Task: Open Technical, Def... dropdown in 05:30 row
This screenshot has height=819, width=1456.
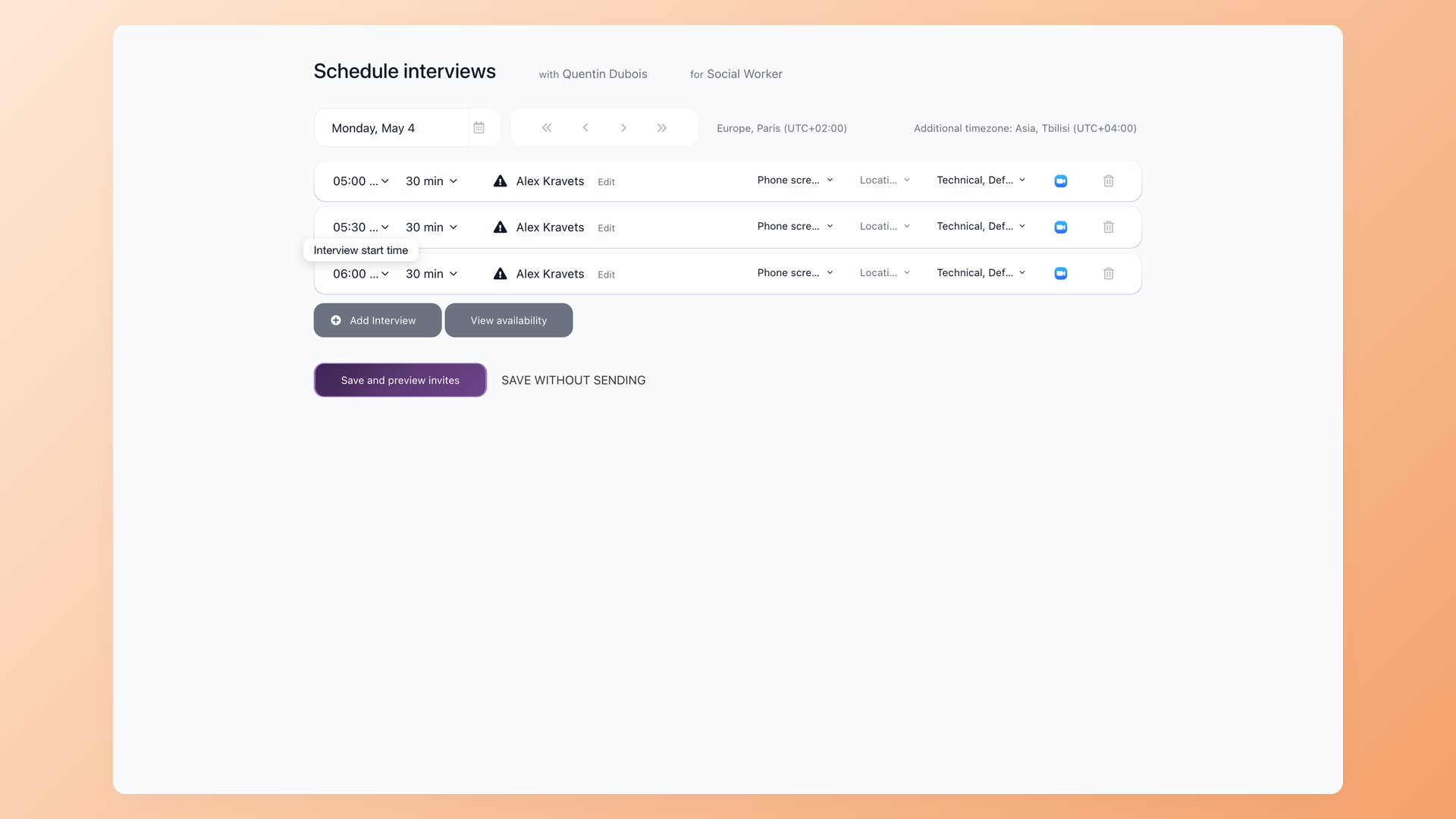Action: [981, 226]
